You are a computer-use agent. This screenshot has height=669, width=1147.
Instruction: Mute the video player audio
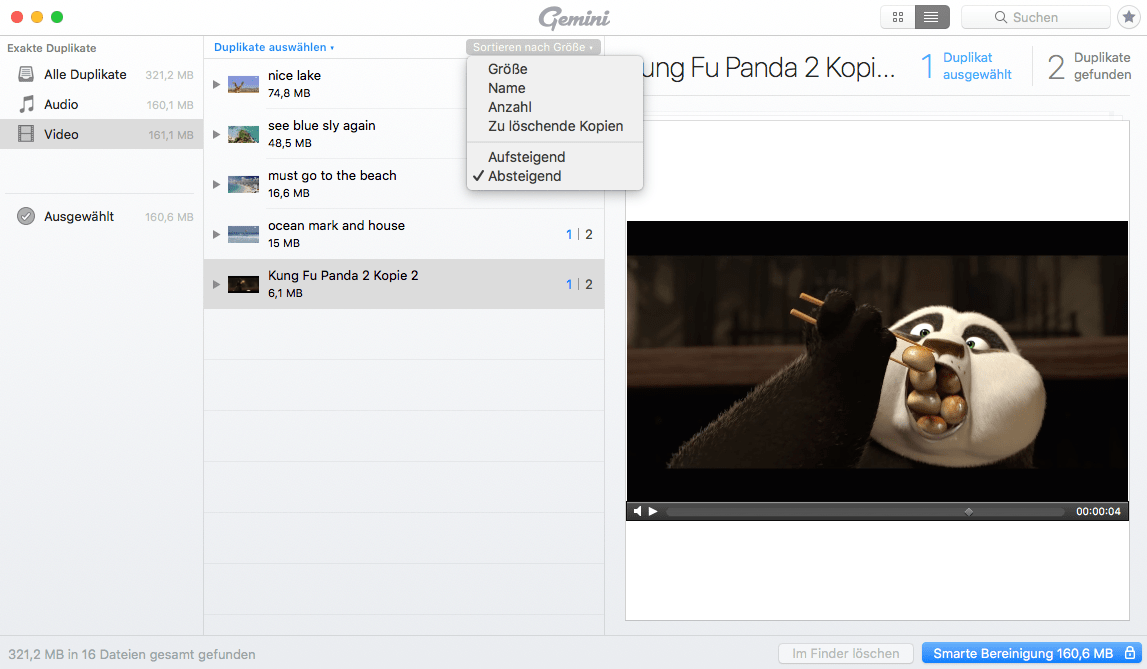click(638, 511)
